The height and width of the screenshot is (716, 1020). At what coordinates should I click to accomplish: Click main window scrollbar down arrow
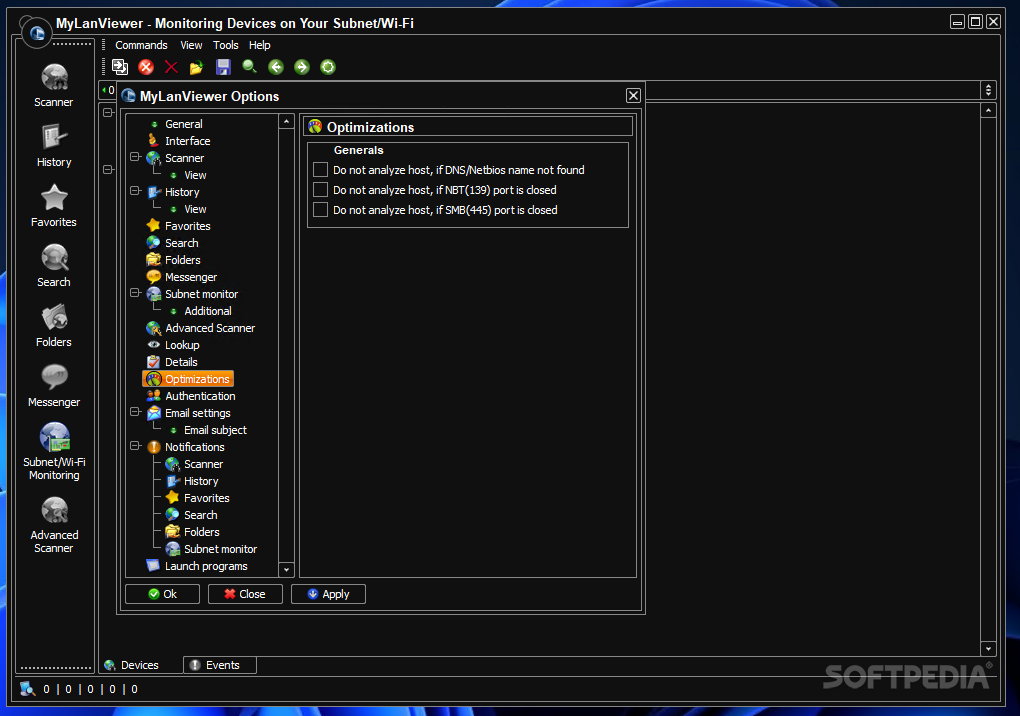click(x=988, y=648)
